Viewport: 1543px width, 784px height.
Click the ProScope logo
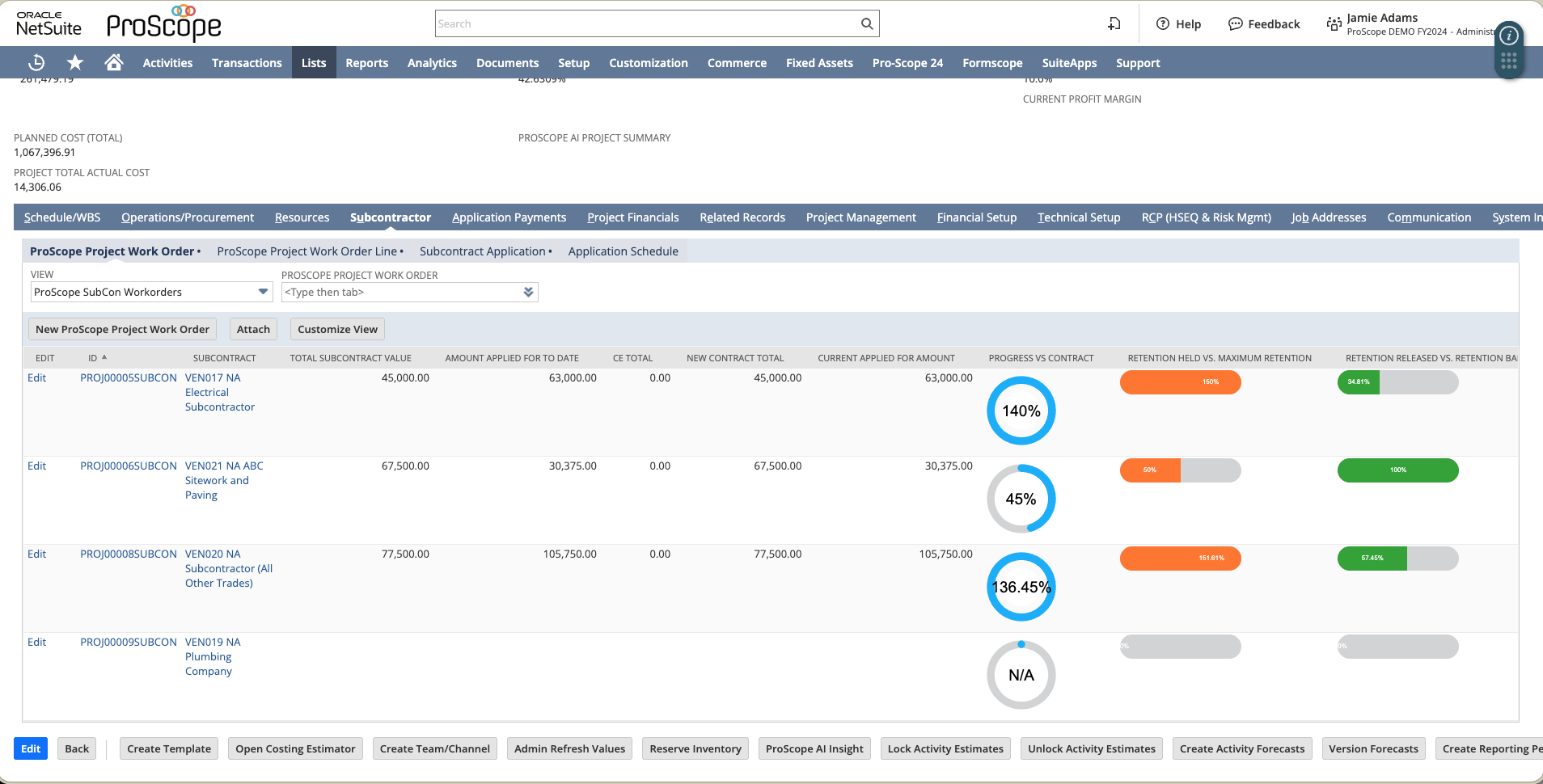pos(164,23)
